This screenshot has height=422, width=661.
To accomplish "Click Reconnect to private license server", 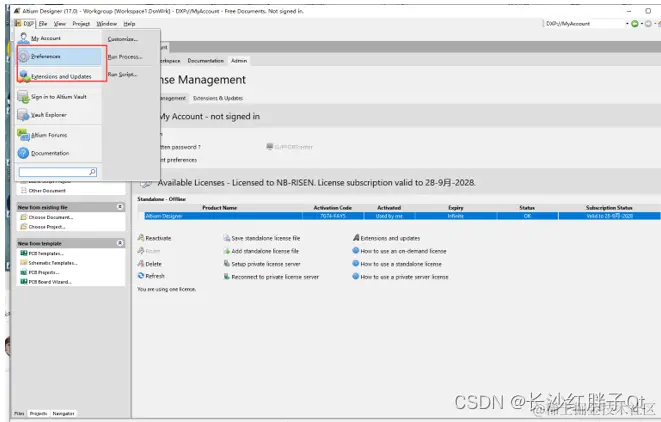I will point(275,277).
